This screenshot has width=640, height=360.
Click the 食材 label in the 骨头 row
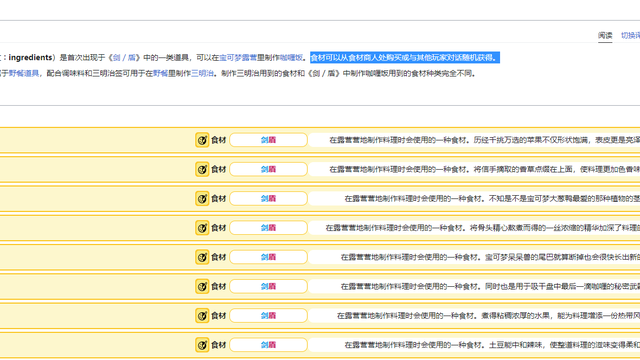tap(218, 228)
